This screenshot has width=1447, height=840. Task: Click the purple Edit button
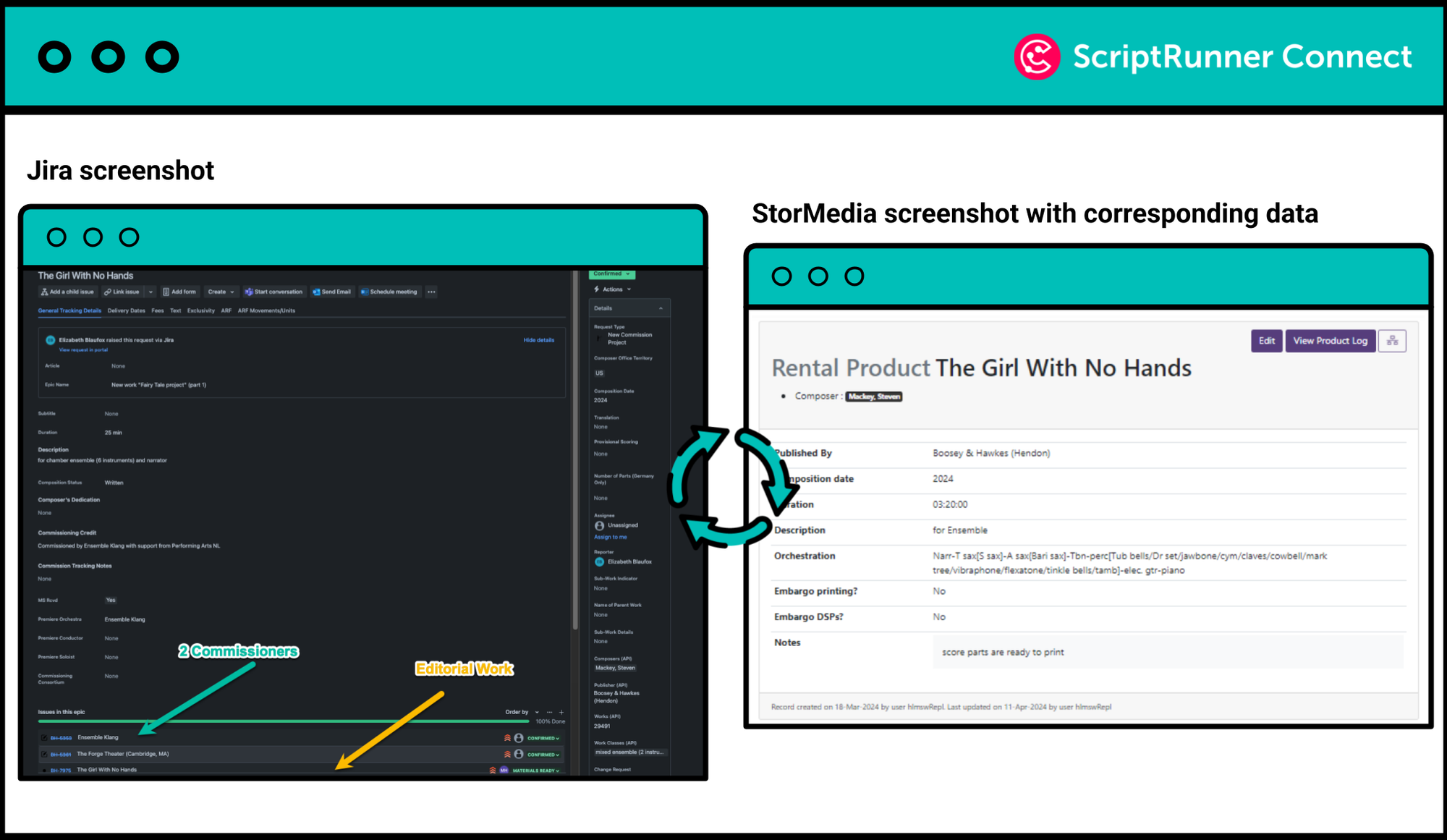(x=1266, y=341)
